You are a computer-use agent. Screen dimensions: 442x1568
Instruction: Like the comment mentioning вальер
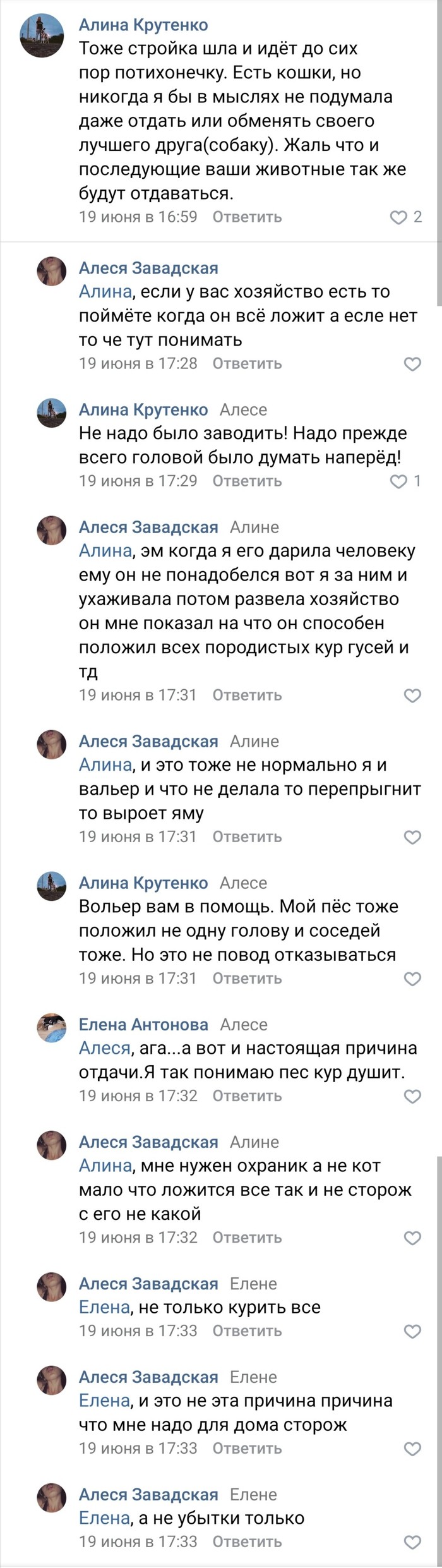pyautogui.click(x=412, y=837)
